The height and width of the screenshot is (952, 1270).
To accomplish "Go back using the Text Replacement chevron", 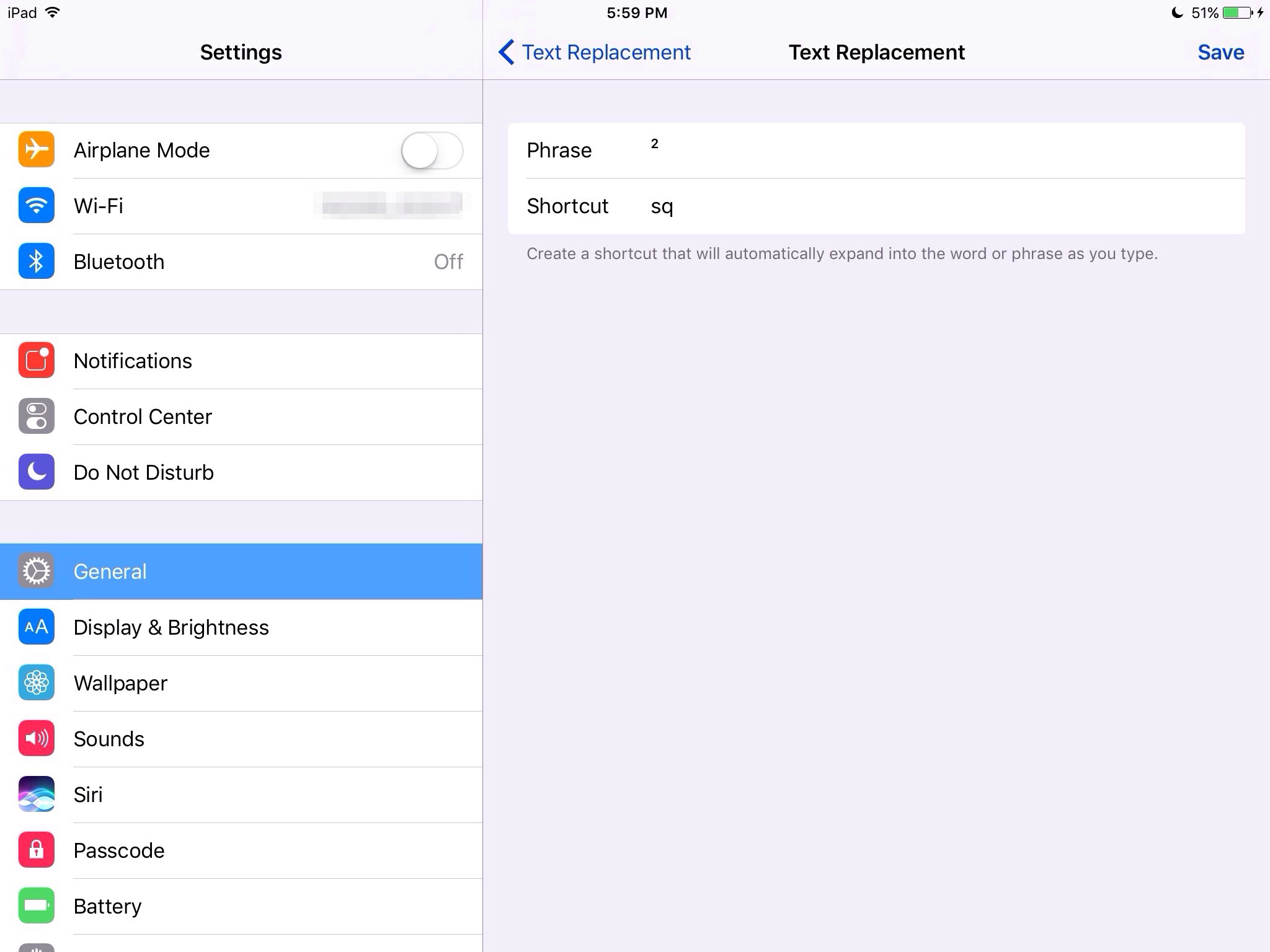I will [x=506, y=52].
